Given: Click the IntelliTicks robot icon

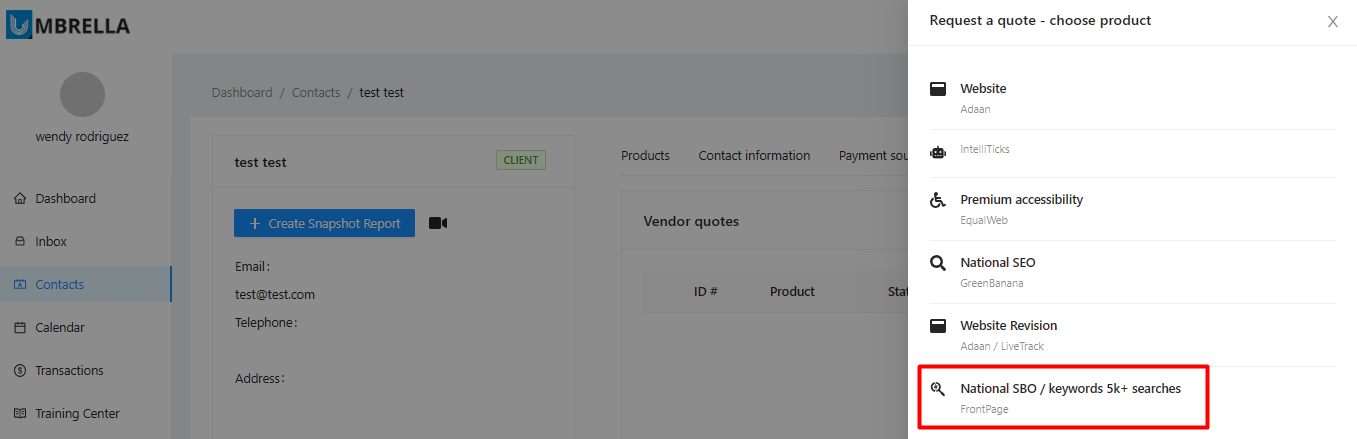Looking at the screenshot, I should [938, 152].
